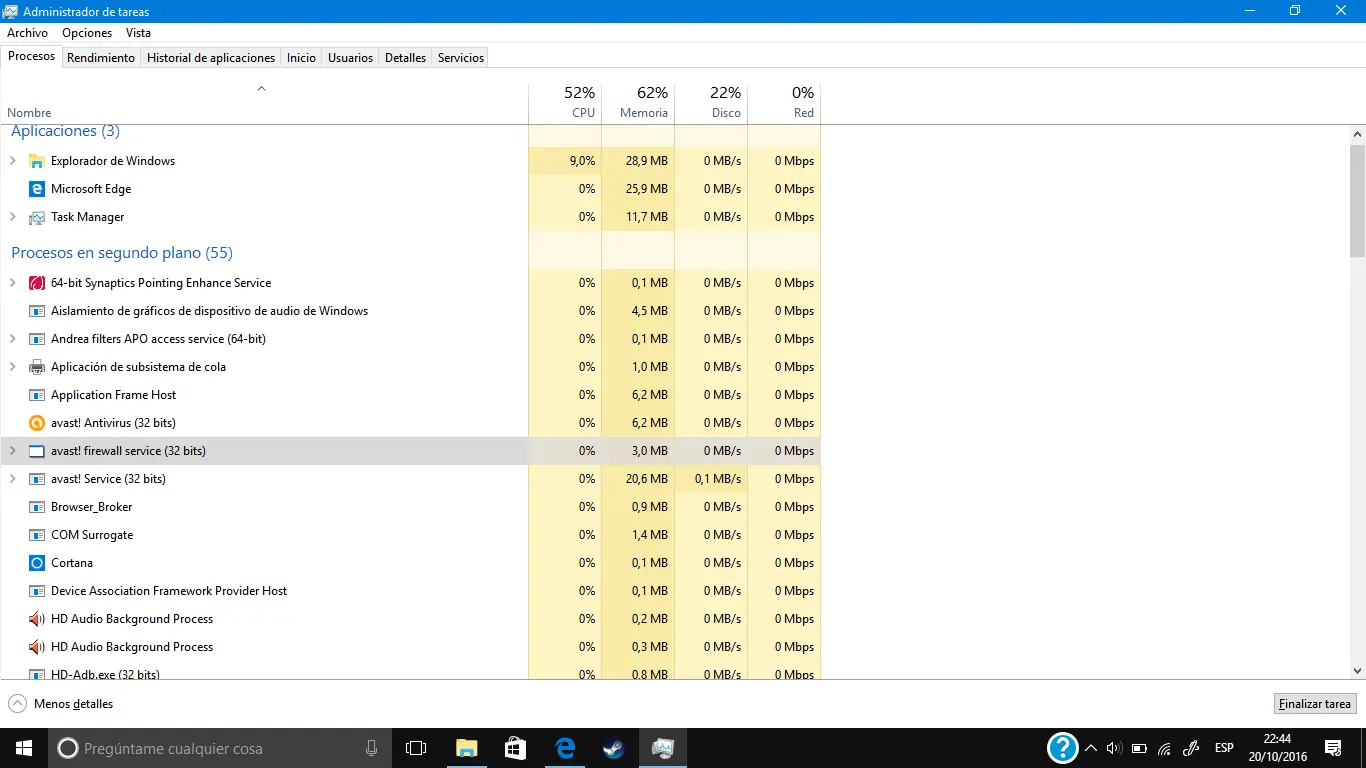
Task: Click the blue question mark help icon
Action: (1063, 748)
